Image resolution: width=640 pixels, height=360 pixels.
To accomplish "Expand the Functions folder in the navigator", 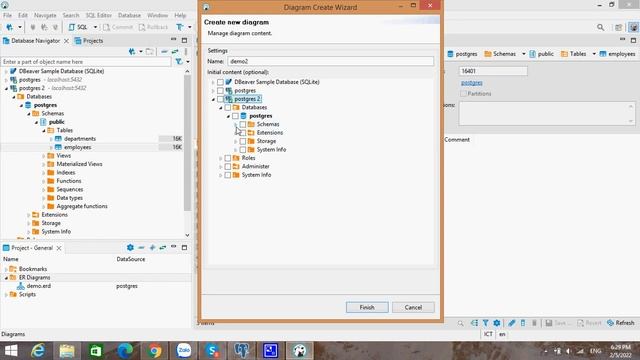I will (x=44, y=181).
